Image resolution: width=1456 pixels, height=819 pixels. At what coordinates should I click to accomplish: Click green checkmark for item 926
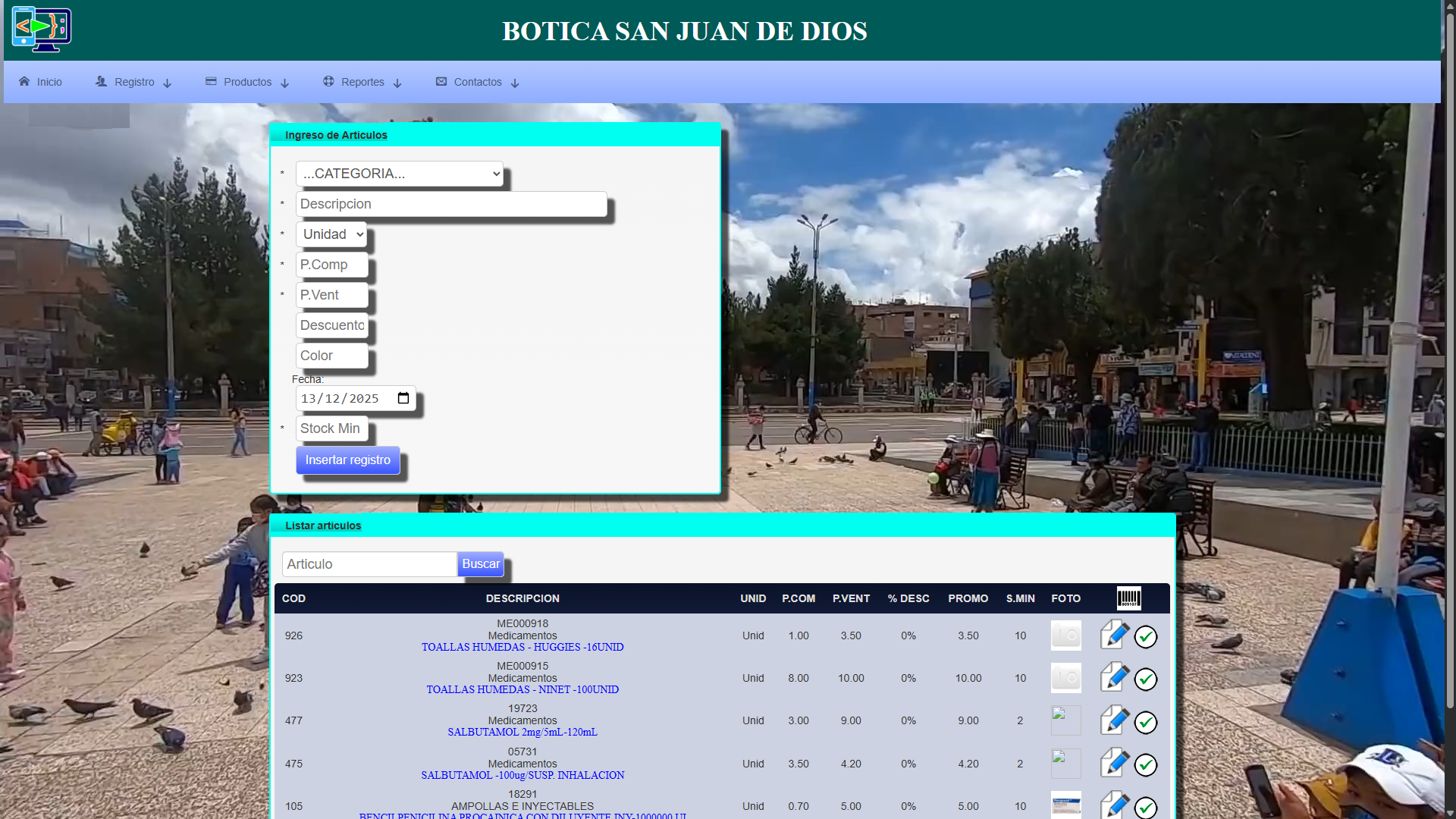click(x=1145, y=637)
